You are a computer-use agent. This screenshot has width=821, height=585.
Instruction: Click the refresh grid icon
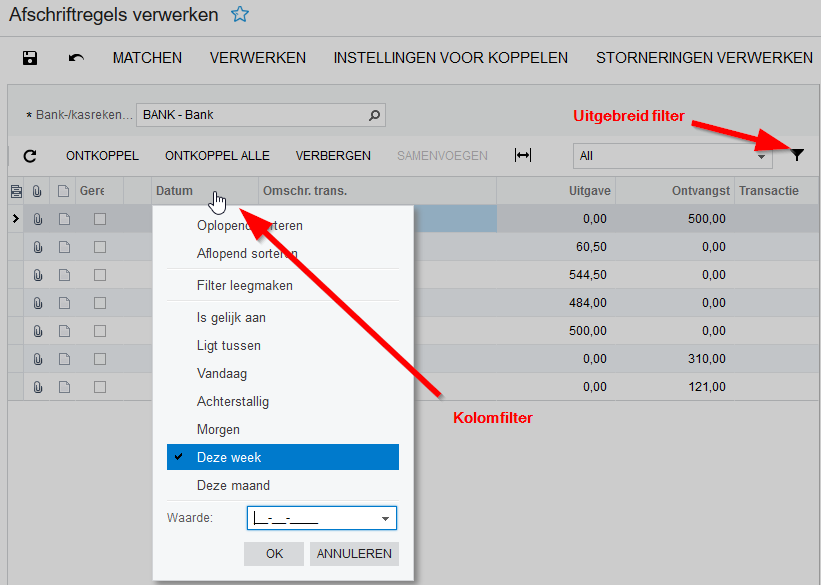pyautogui.click(x=30, y=156)
